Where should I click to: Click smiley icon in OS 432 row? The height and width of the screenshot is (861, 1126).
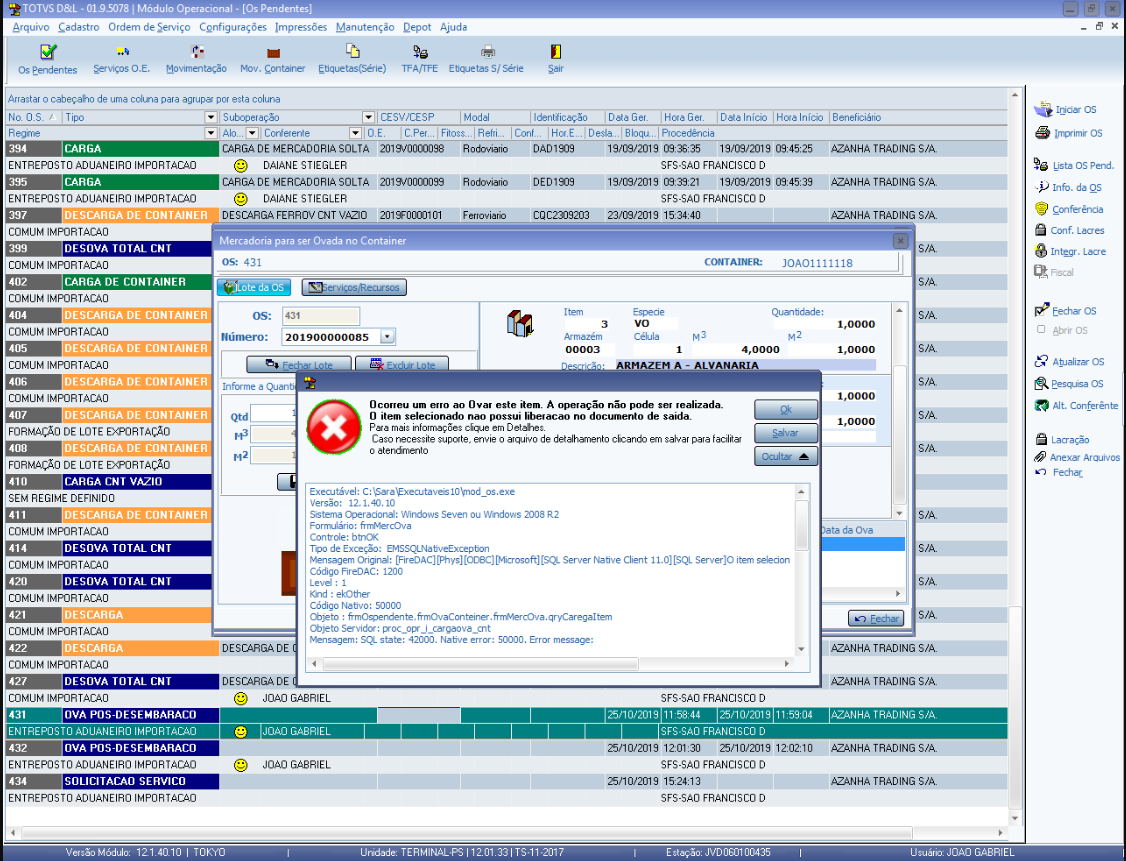[241, 765]
